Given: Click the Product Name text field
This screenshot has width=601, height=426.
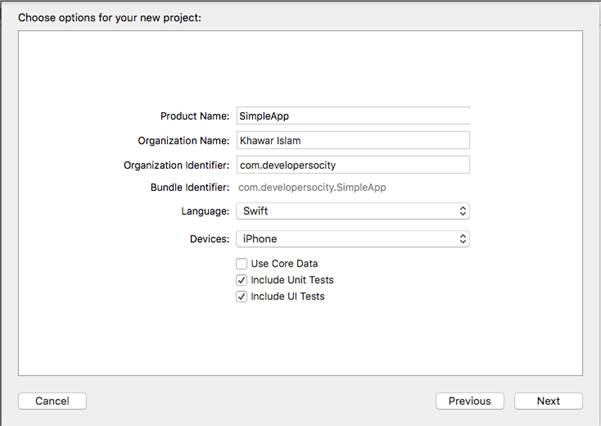Looking at the screenshot, I should (x=353, y=116).
